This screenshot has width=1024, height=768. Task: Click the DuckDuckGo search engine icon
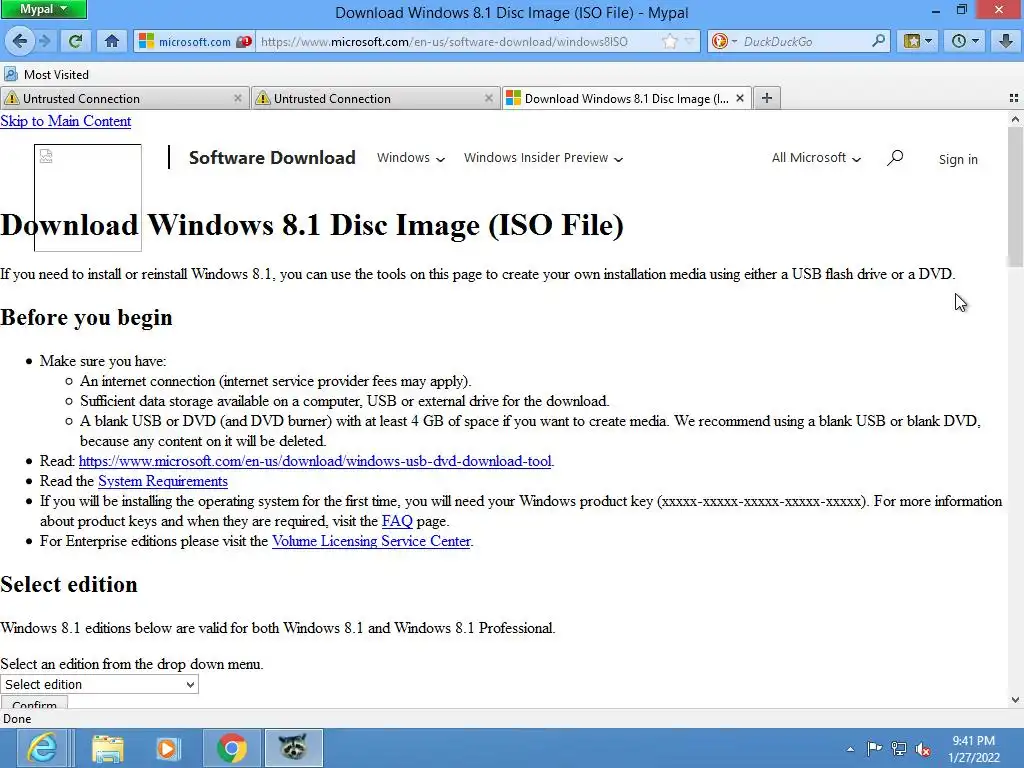coord(720,42)
